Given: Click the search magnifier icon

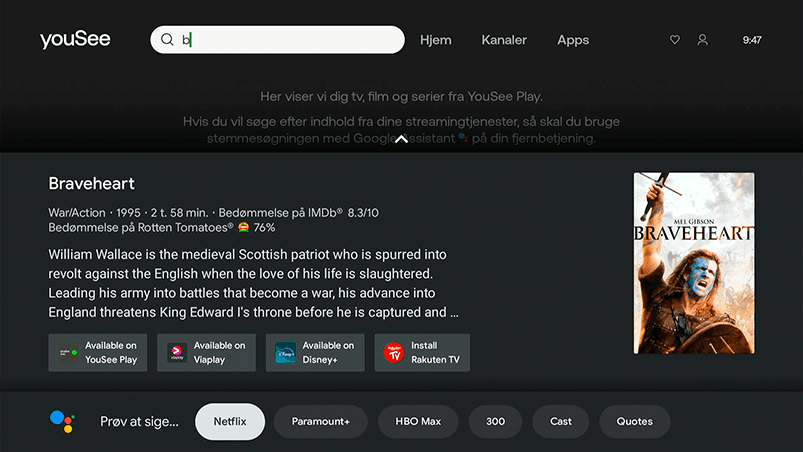Looking at the screenshot, I should click(167, 39).
